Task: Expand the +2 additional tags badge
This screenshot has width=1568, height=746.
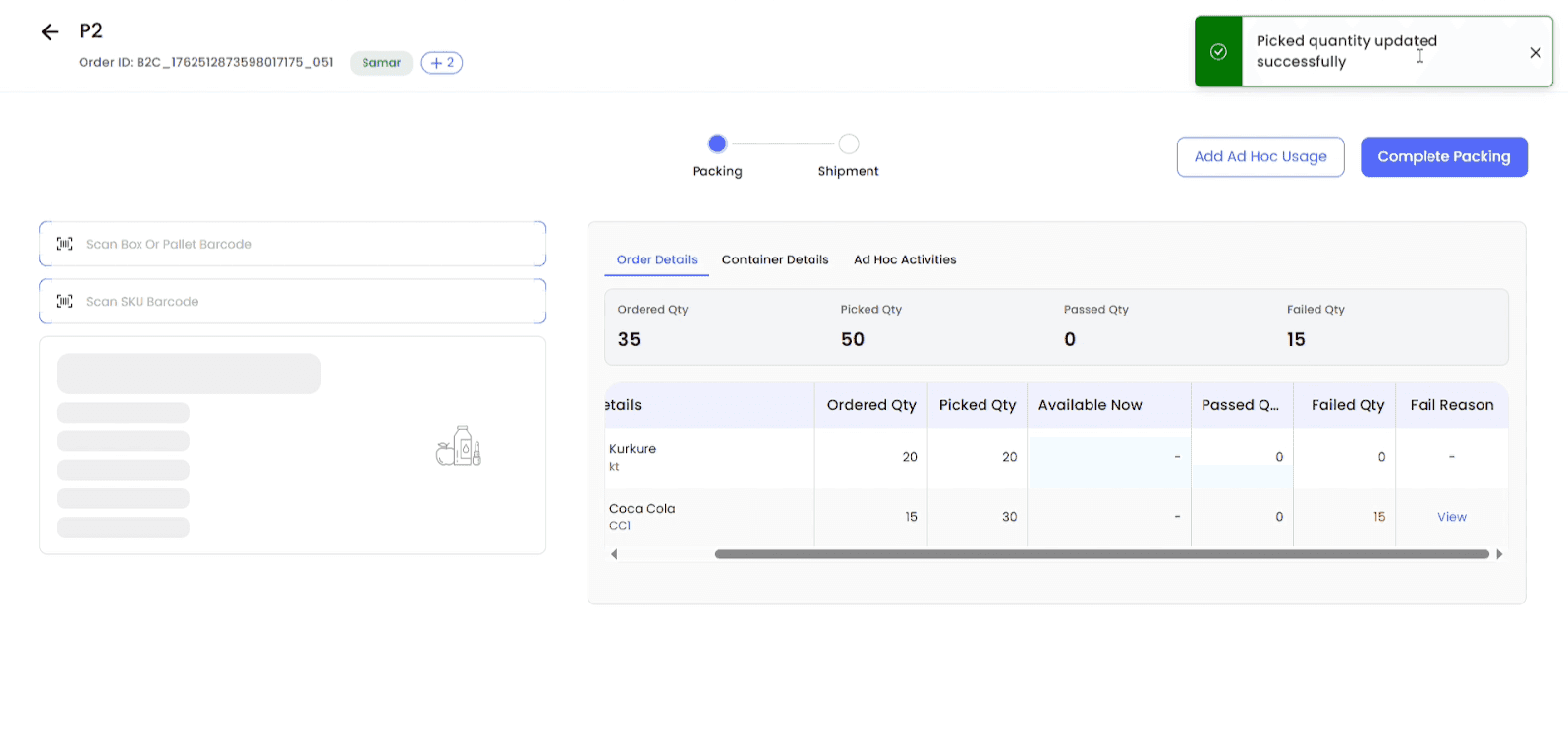Action: click(442, 63)
